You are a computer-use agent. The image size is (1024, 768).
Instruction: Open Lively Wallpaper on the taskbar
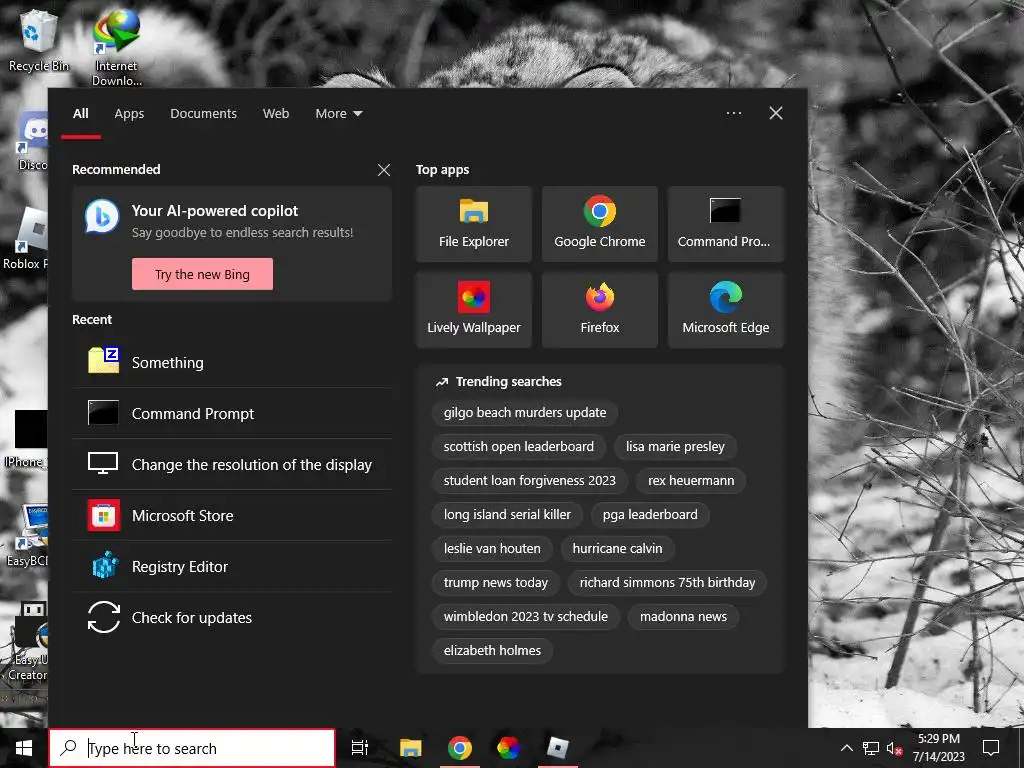pos(508,748)
